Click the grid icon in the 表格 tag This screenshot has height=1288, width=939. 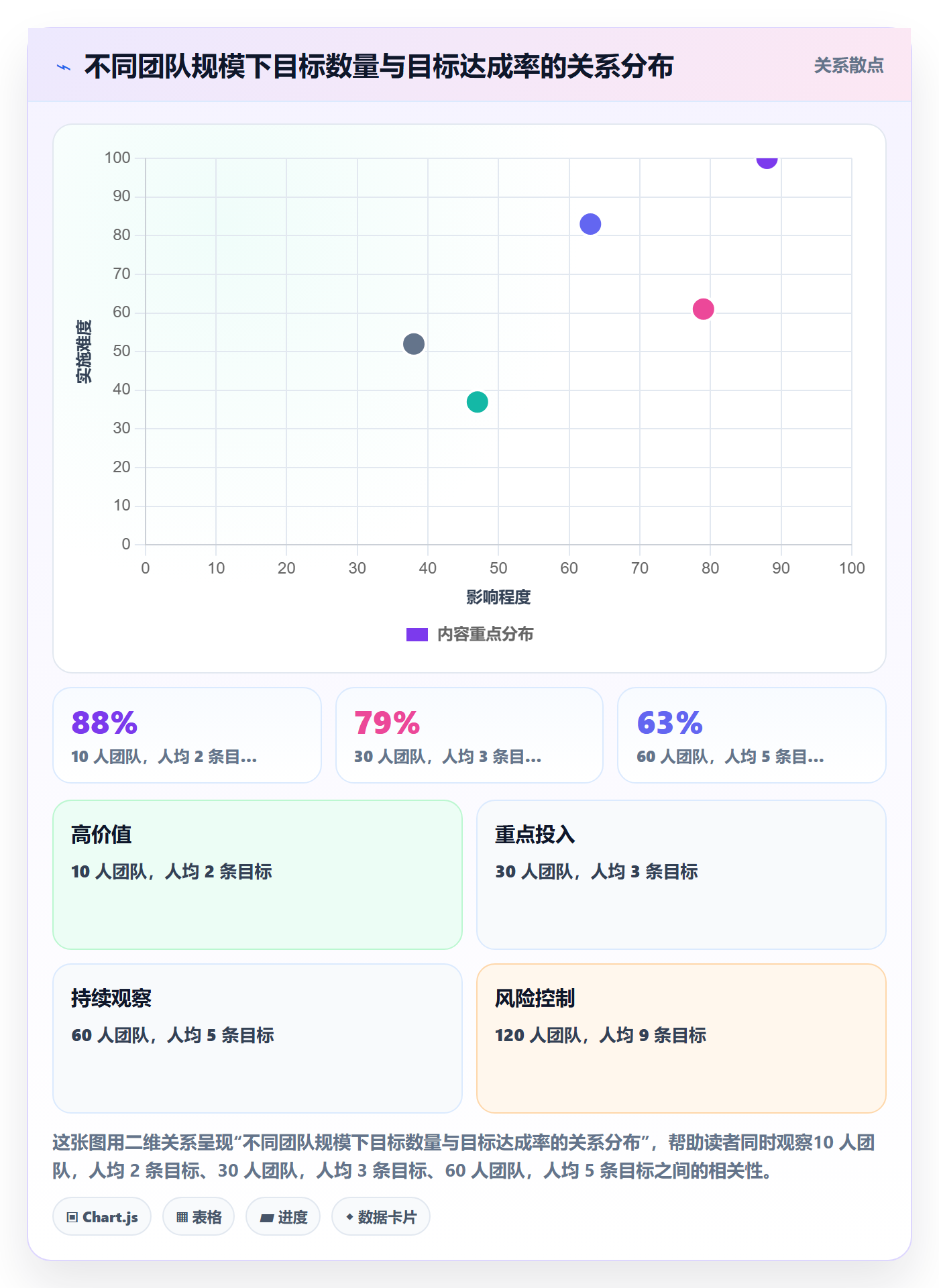coord(182,1217)
